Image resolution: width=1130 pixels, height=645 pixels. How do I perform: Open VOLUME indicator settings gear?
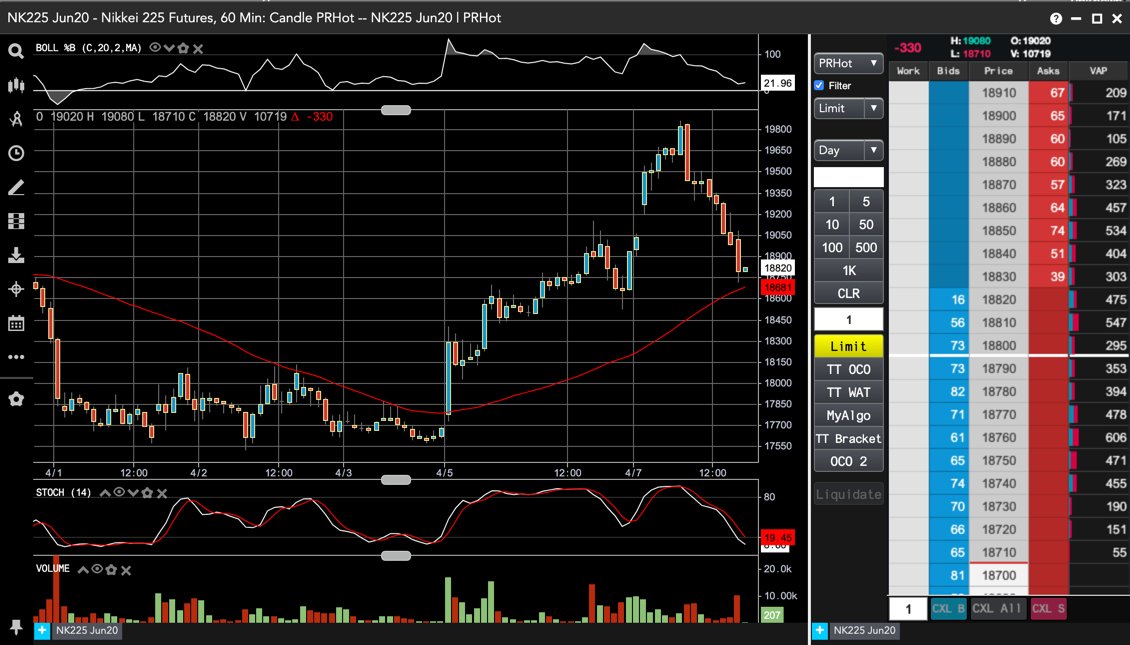tap(111, 569)
